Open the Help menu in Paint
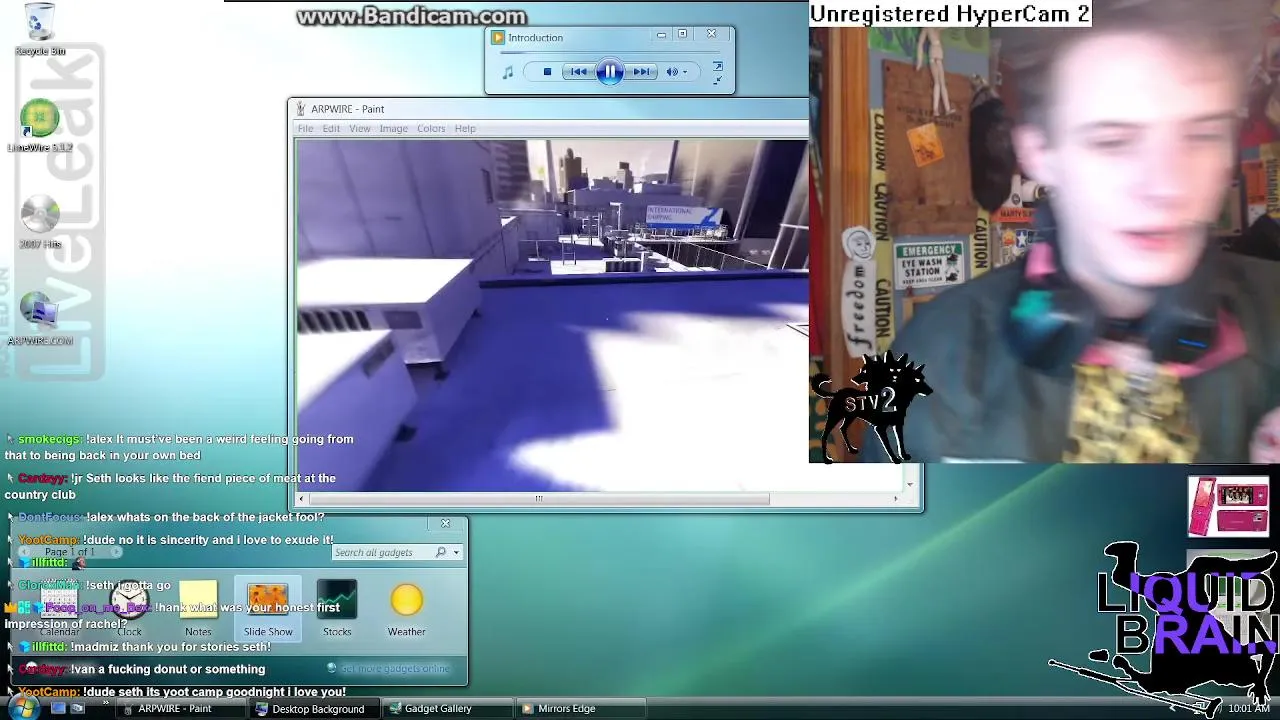Image resolution: width=1280 pixels, height=720 pixels. coord(465,128)
